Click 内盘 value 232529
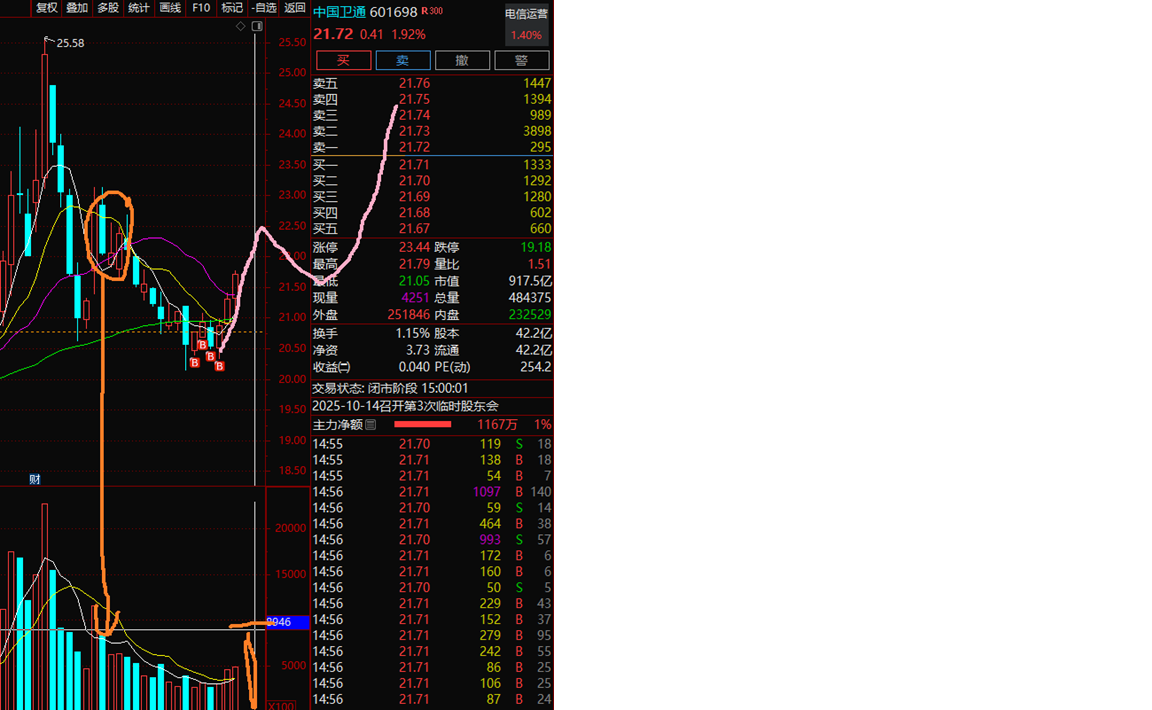 [530, 315]
